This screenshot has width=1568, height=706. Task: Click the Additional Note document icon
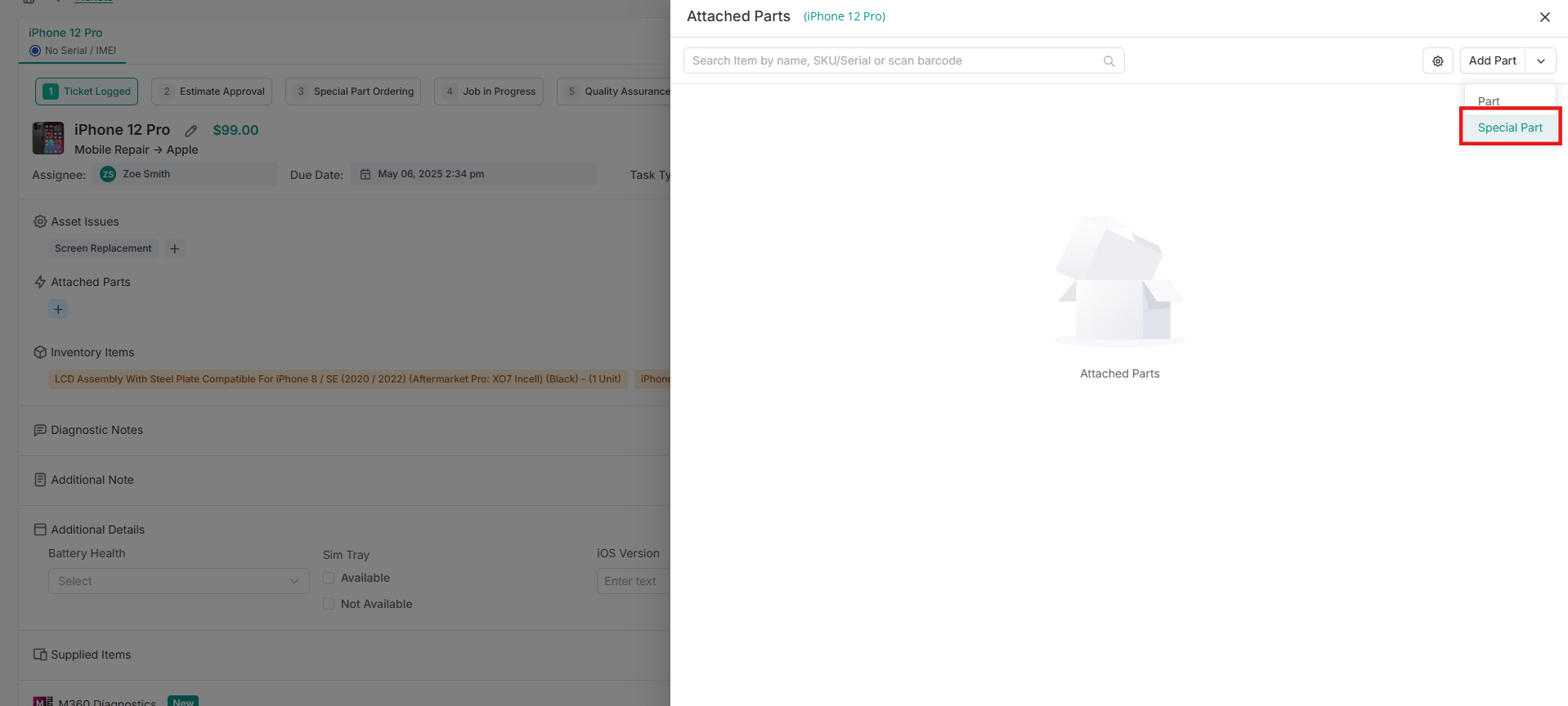click(x=40, y=480)
